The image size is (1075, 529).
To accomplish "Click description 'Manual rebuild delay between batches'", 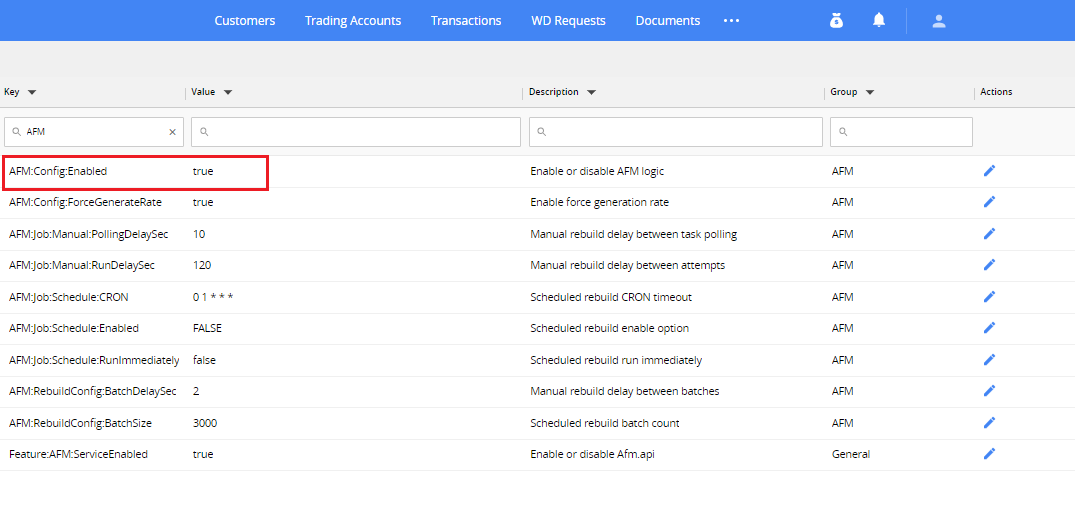I will (625, 391).
